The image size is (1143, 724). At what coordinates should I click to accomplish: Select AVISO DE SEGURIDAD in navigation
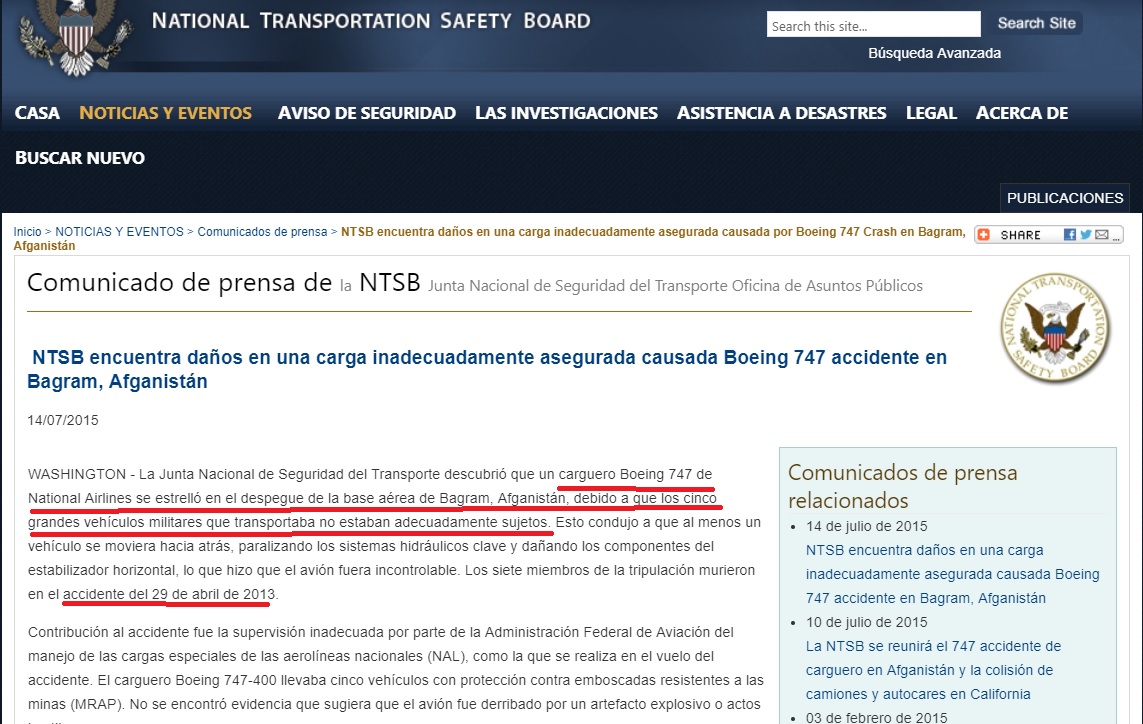pyautogui.click(x=366, y=113)
